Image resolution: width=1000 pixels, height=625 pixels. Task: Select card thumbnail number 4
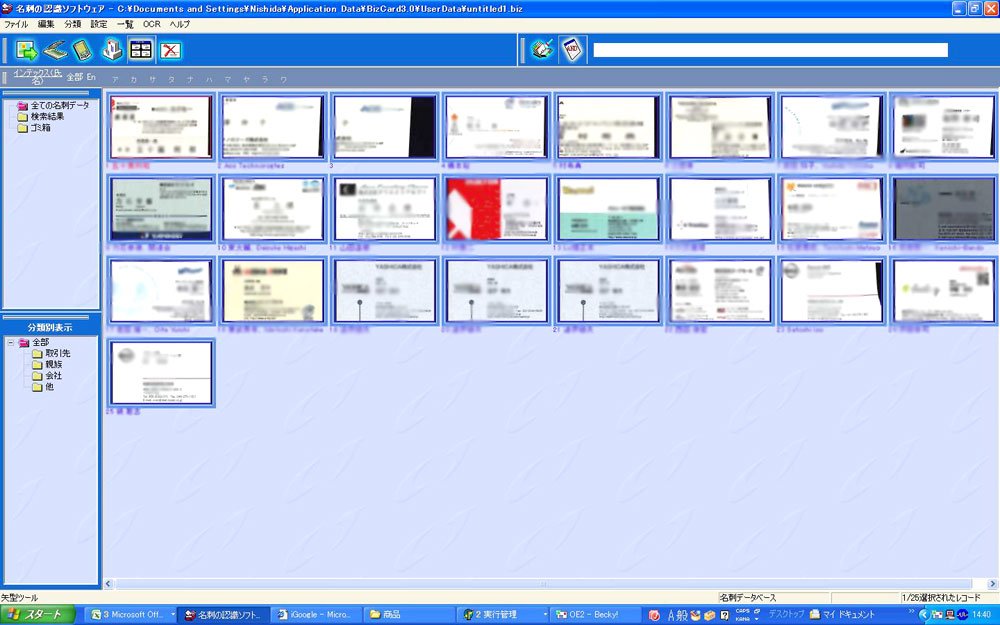[496, 127]
